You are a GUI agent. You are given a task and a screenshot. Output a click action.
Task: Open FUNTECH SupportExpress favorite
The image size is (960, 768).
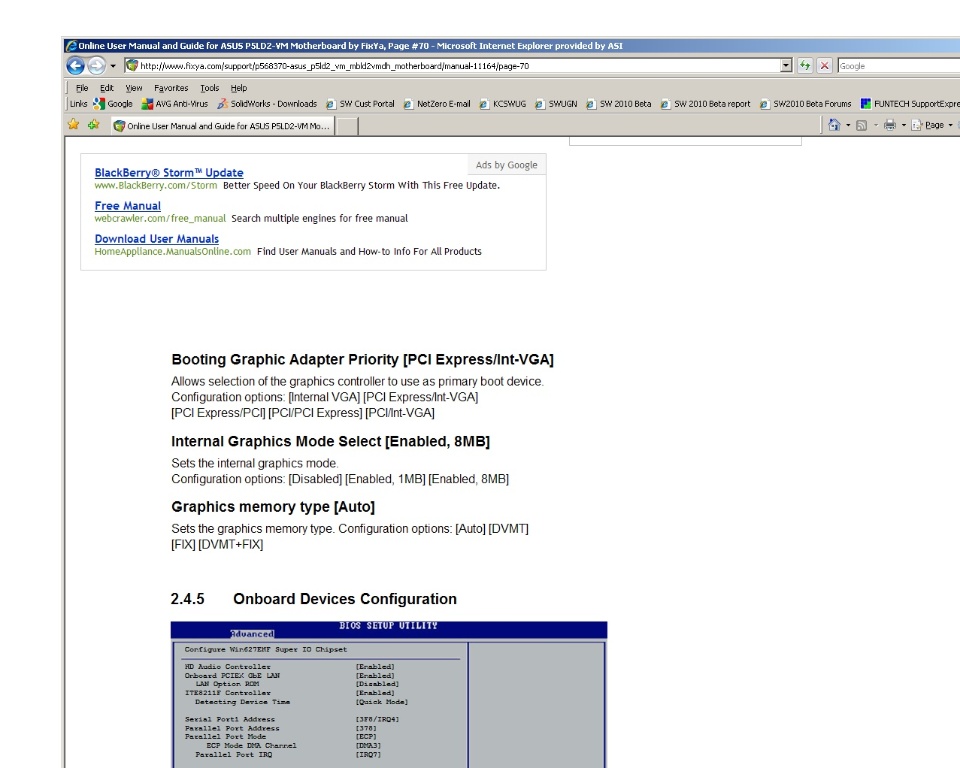coord(910,104)
